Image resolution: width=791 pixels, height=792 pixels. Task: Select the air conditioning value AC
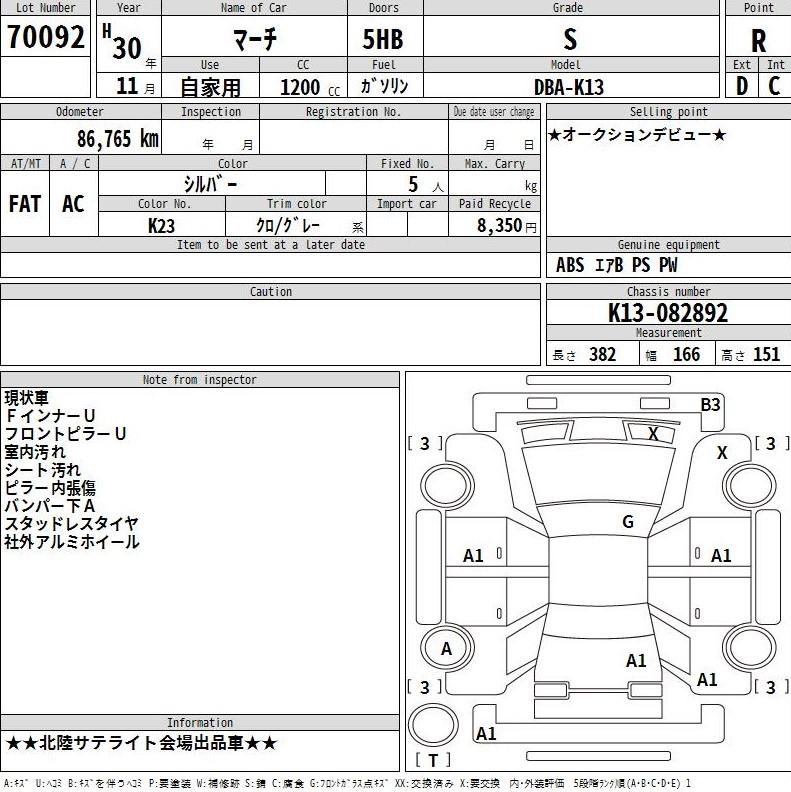coord(73,204)
